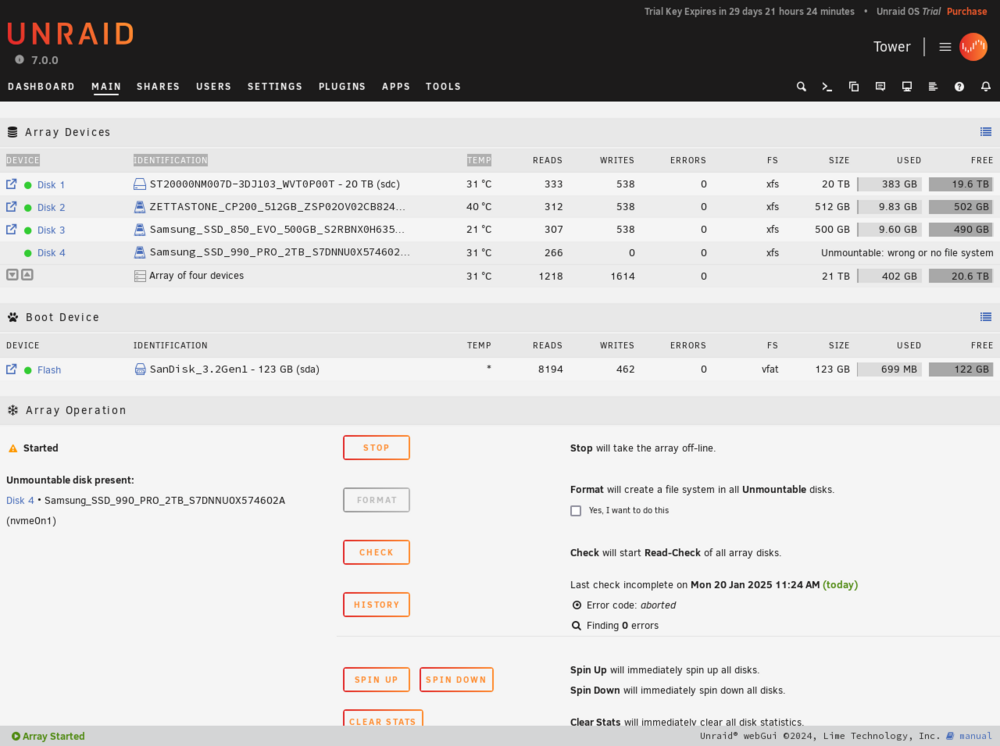Open the Disk 4 link in Array Devices

click(x=51, y=253)
